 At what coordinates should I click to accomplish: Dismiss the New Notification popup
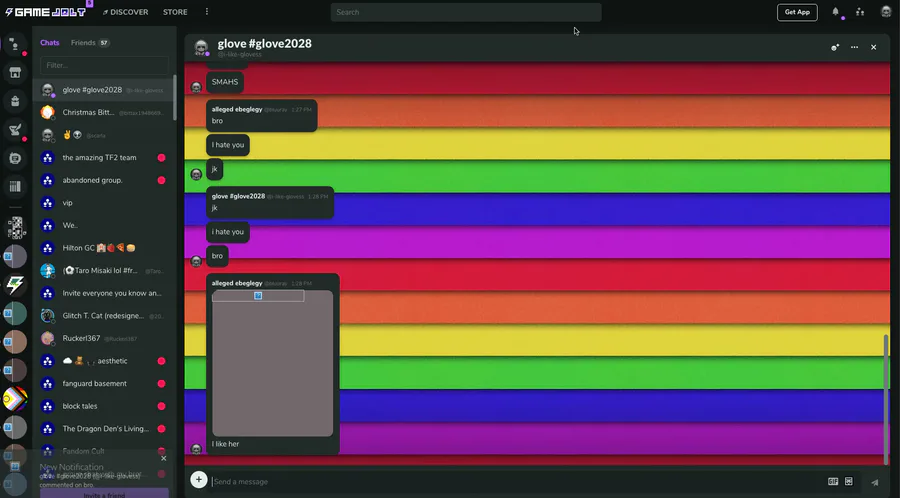pyautogui.click(x=164, y=458)
